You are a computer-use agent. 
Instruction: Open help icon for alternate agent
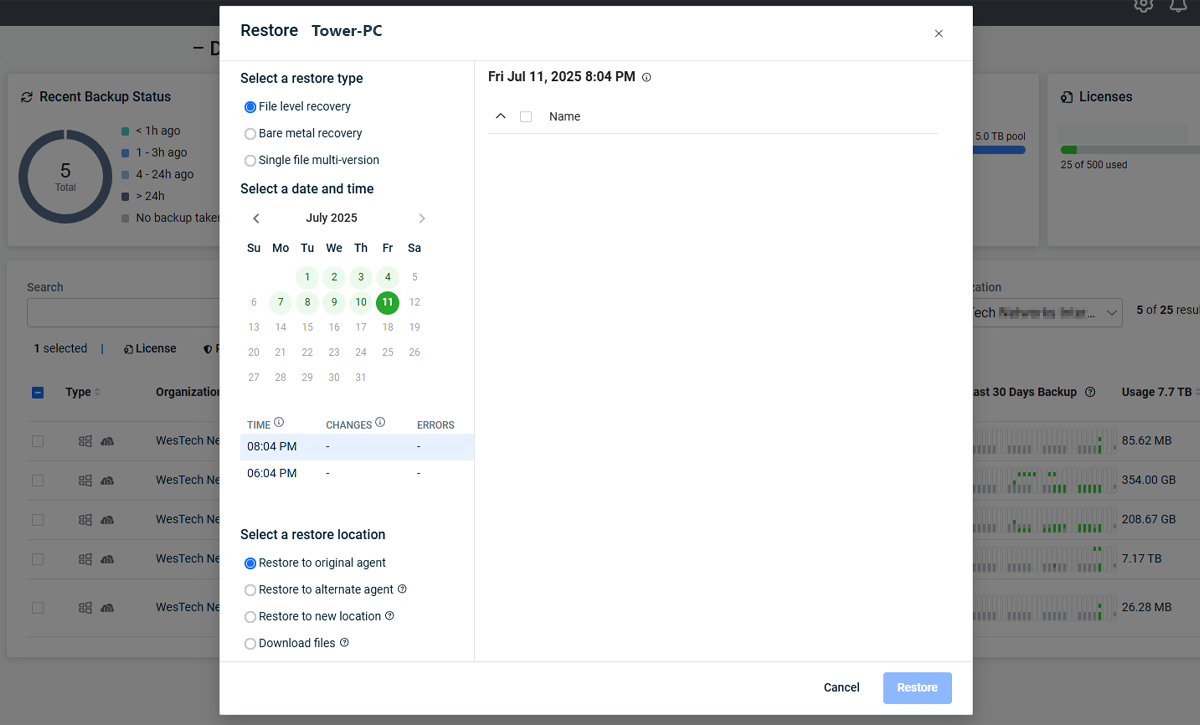pyautogui.click(x=402, y=589)
